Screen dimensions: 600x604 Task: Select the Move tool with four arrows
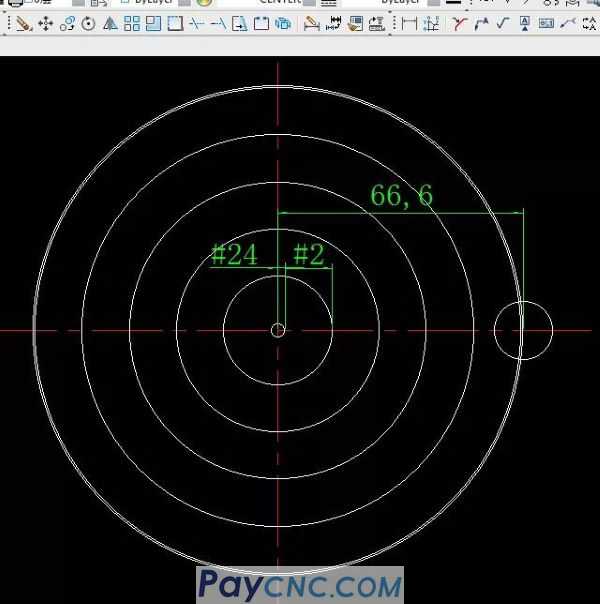46,23
